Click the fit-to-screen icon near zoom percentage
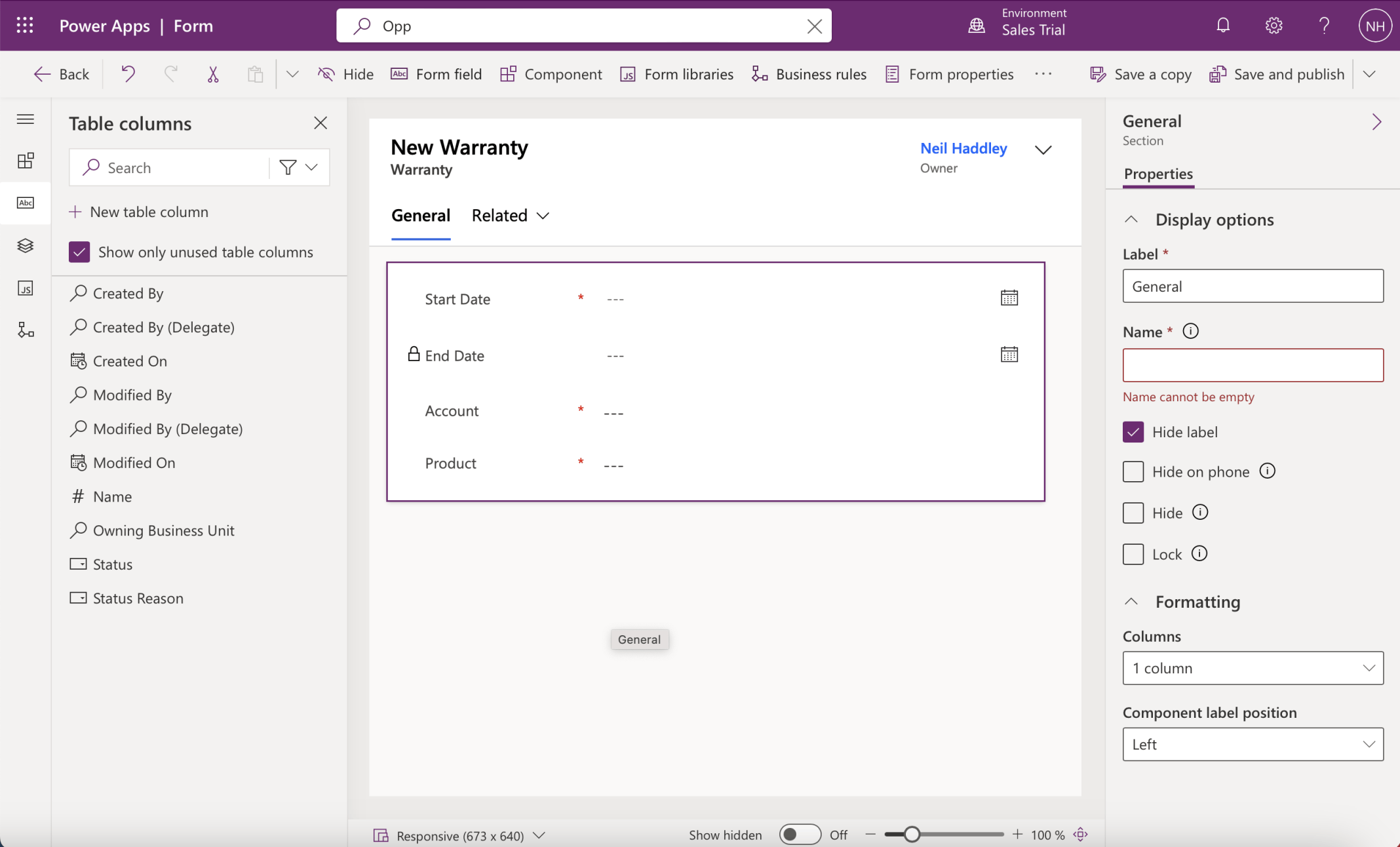 click(1079, 834)
